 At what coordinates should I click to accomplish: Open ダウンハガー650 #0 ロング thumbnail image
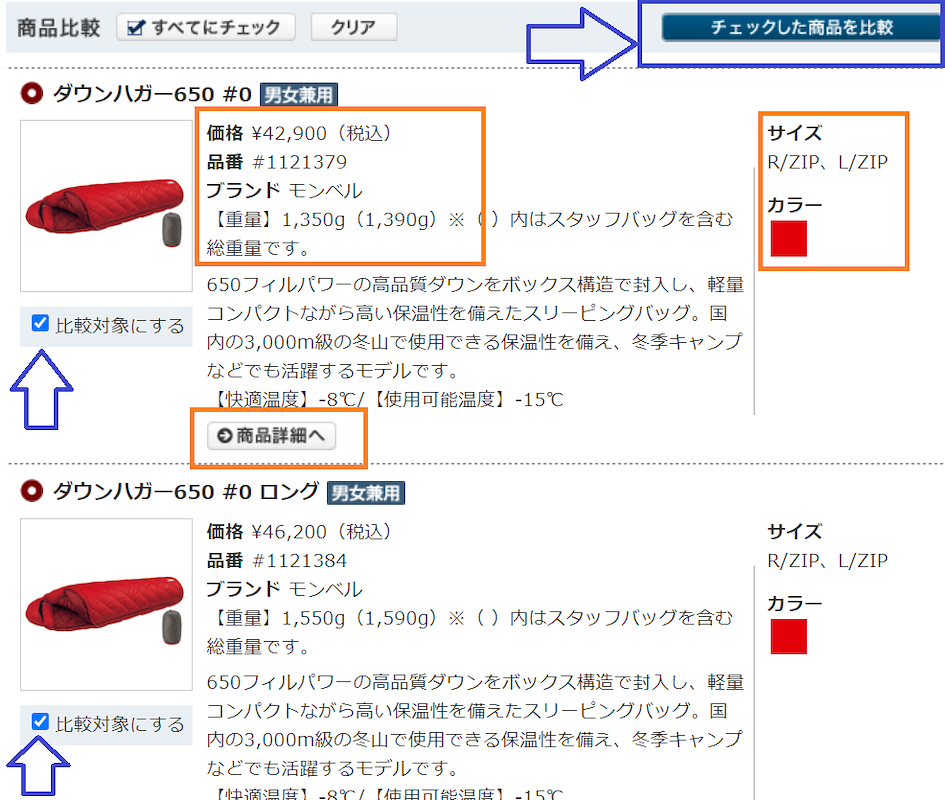click(106, 604)
